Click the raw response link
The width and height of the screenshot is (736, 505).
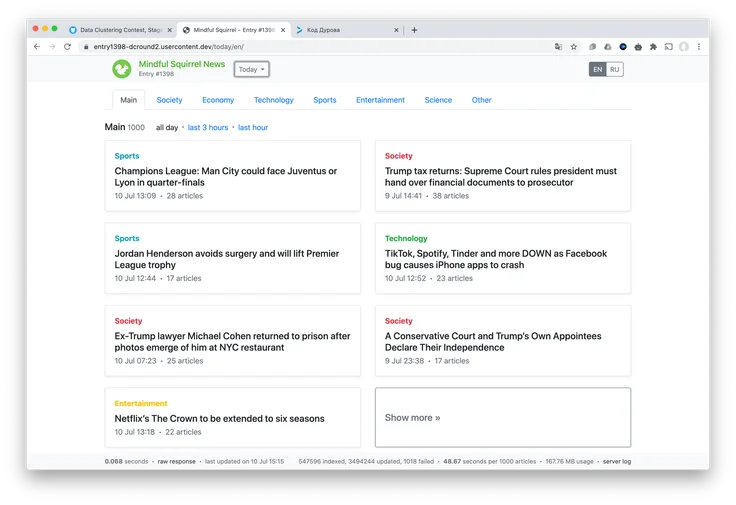(x=176, y=462)
